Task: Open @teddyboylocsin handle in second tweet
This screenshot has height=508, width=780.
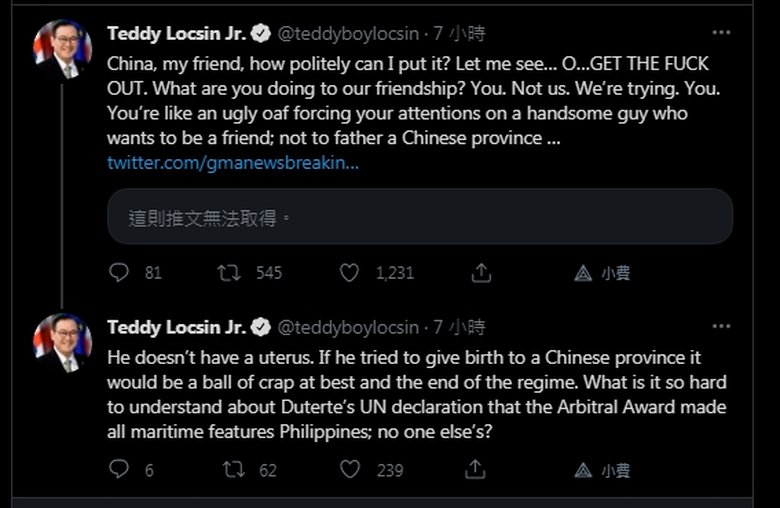Action: [x=348, y=327]
